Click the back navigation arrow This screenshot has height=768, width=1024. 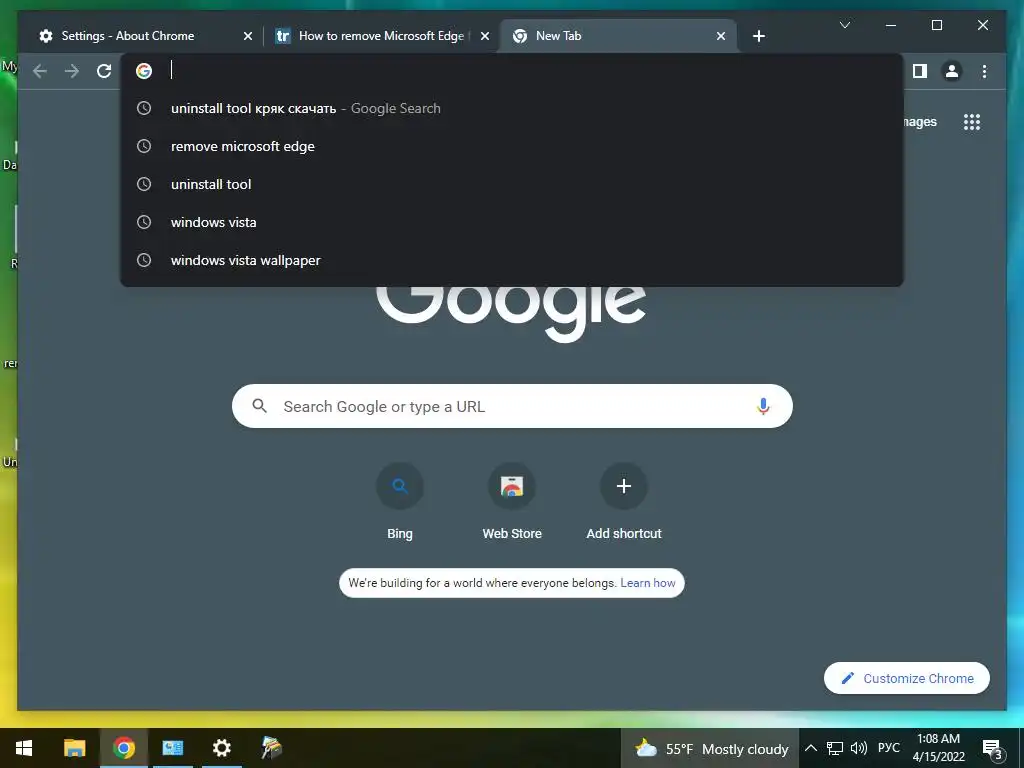[x=40, y=71]
